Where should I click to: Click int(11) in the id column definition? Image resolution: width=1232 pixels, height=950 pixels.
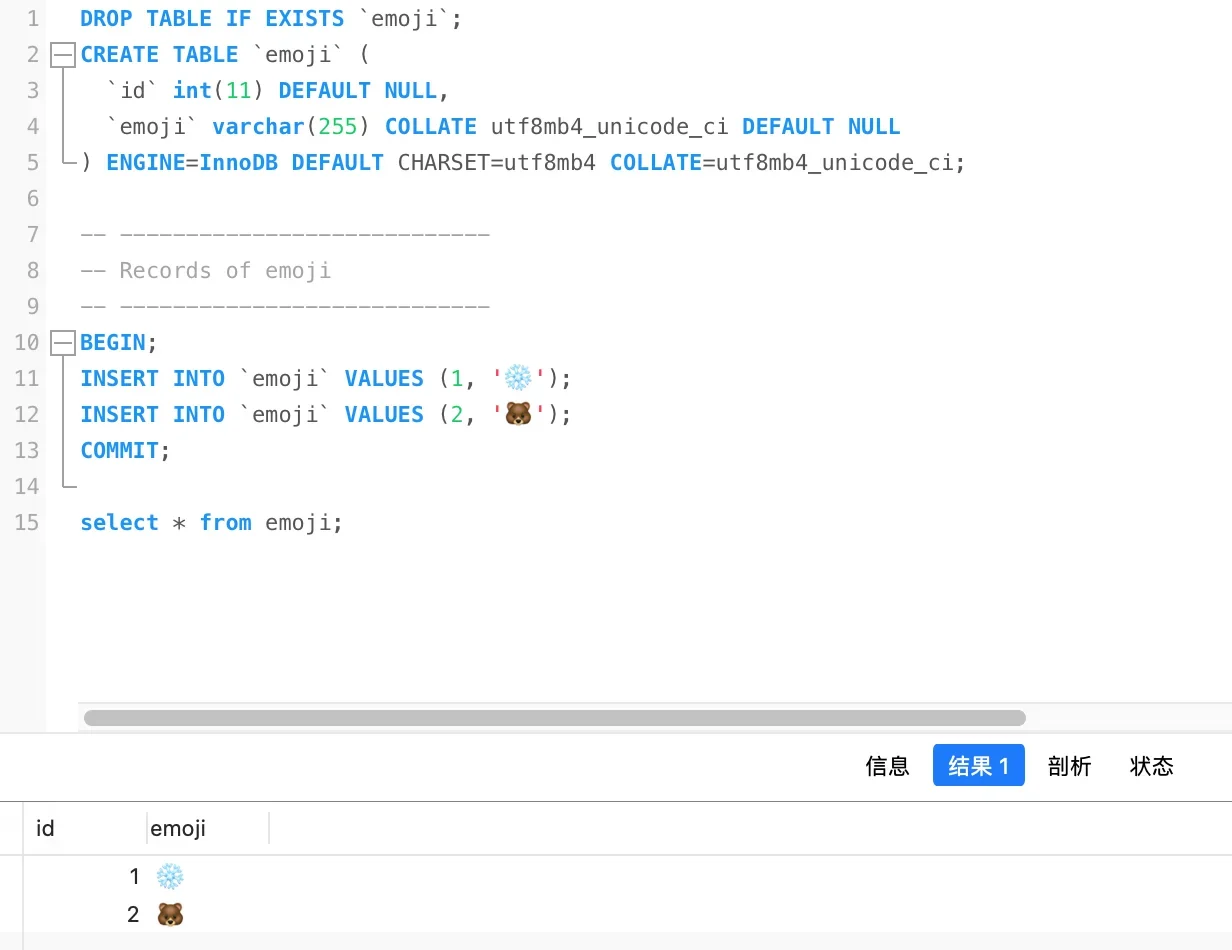click(x=218, y=91)
